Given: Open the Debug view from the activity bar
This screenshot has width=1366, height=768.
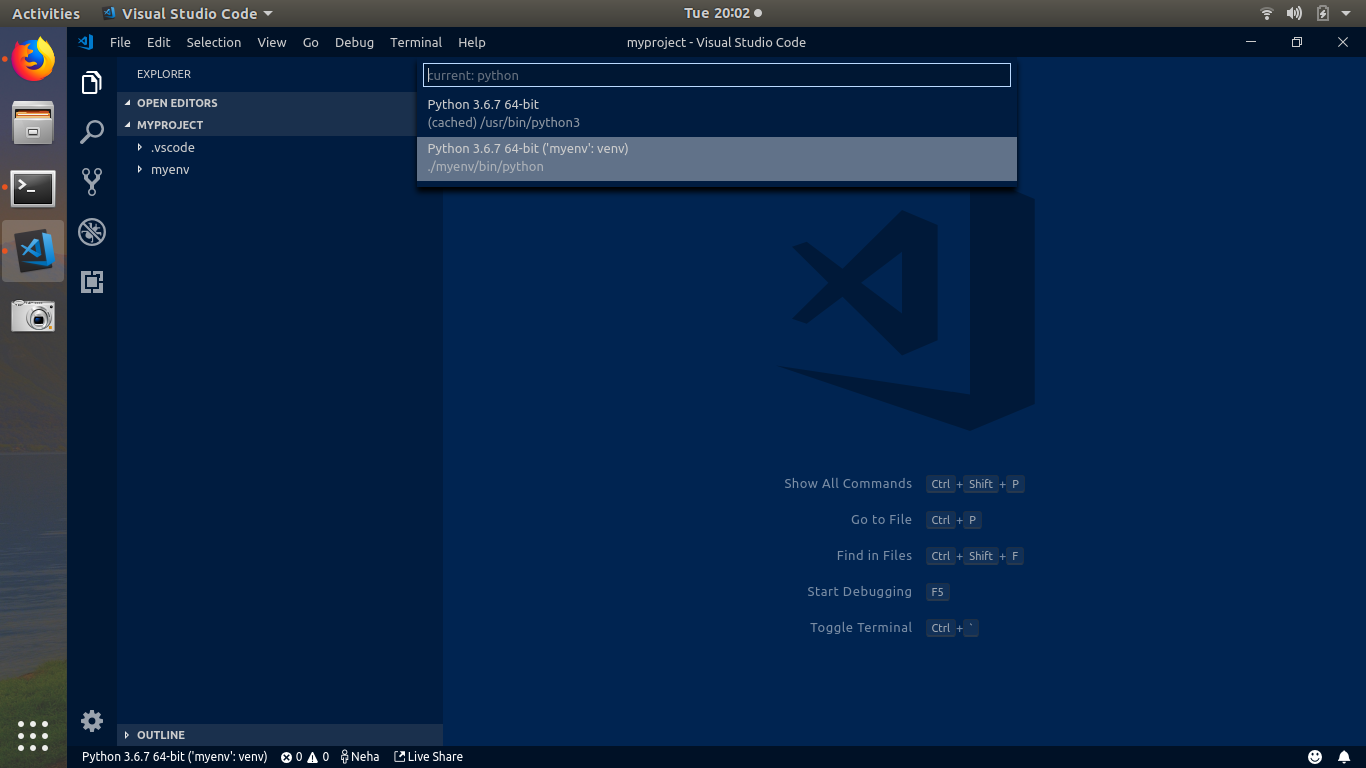Looking at the screenshot, I should point(92,231).
